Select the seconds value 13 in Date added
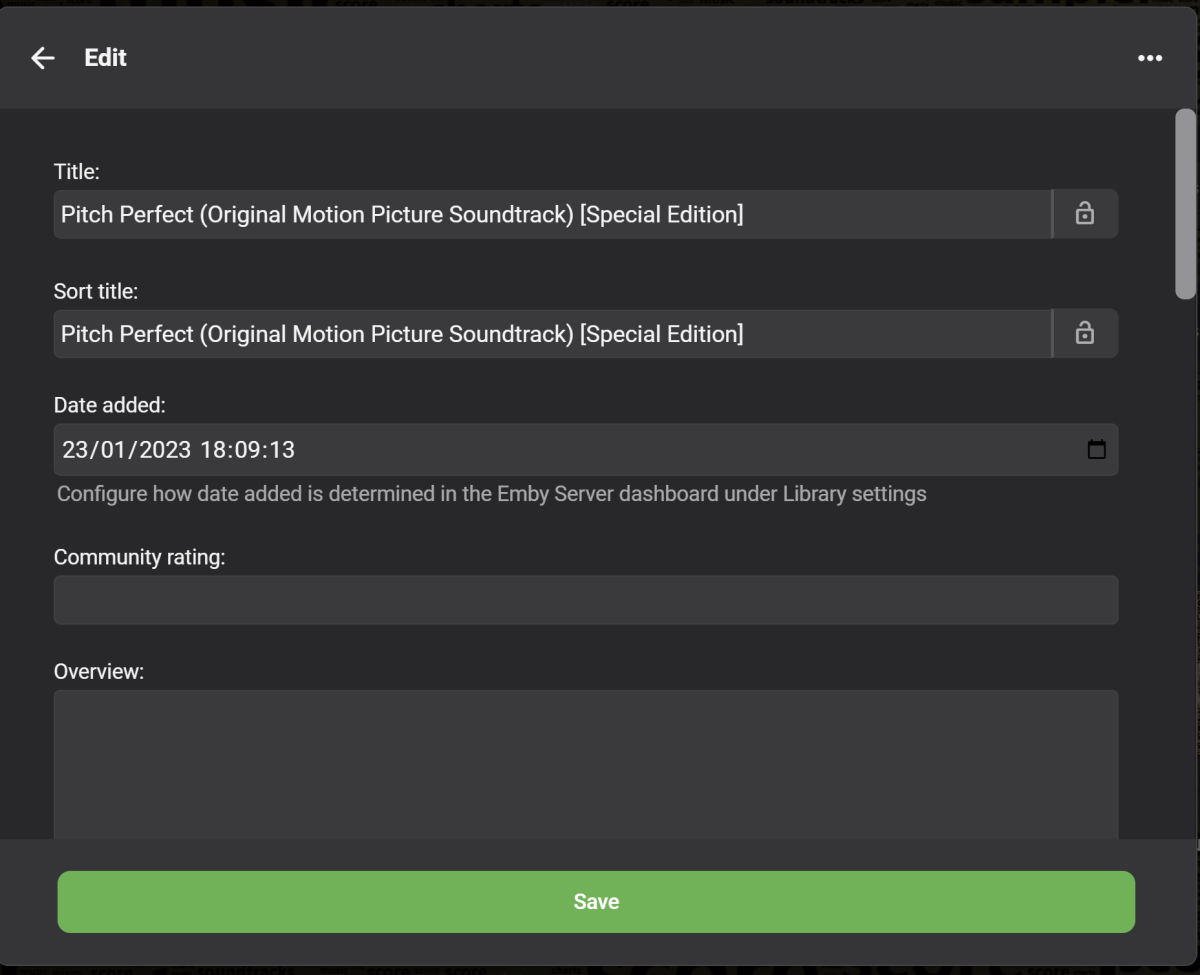The height and width of the screenshot is (975, 1200). pos(281,450)
